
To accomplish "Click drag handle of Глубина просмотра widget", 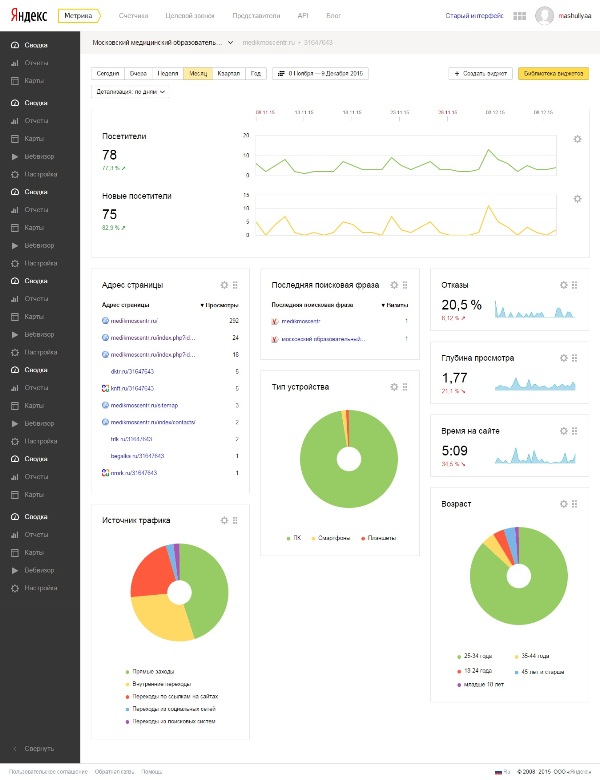I will [x=574, y=358].
